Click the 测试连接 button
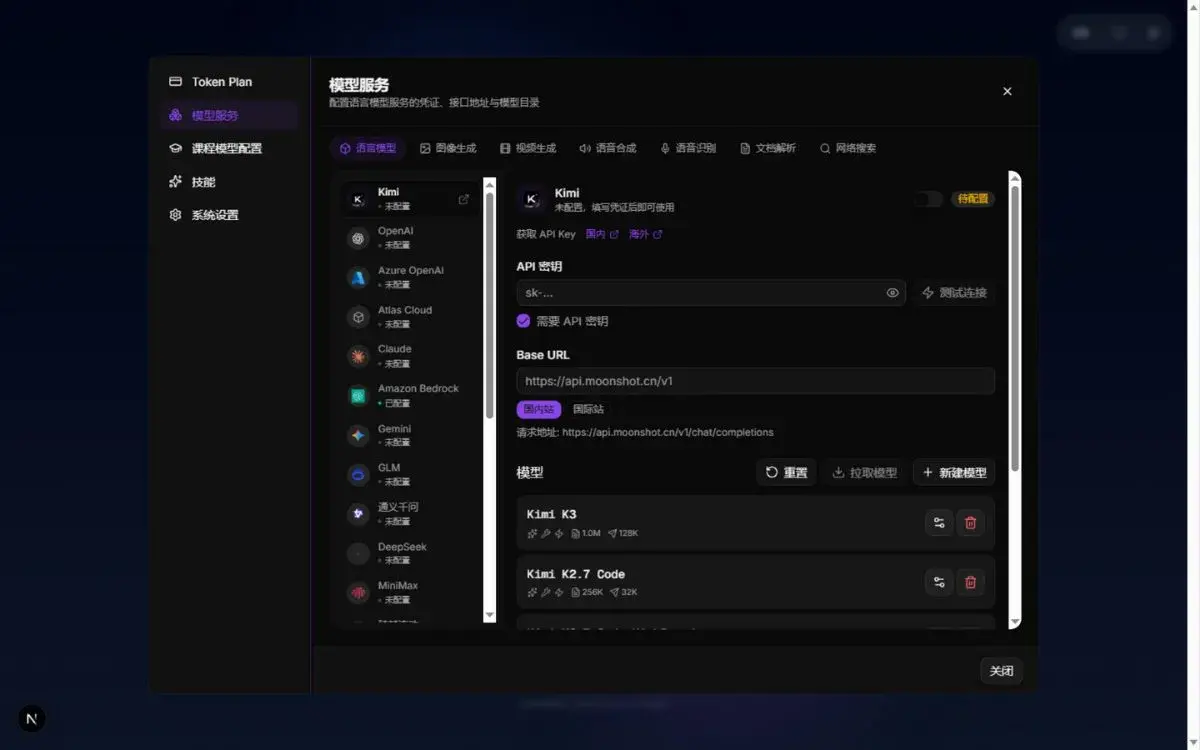 (954, 293)
